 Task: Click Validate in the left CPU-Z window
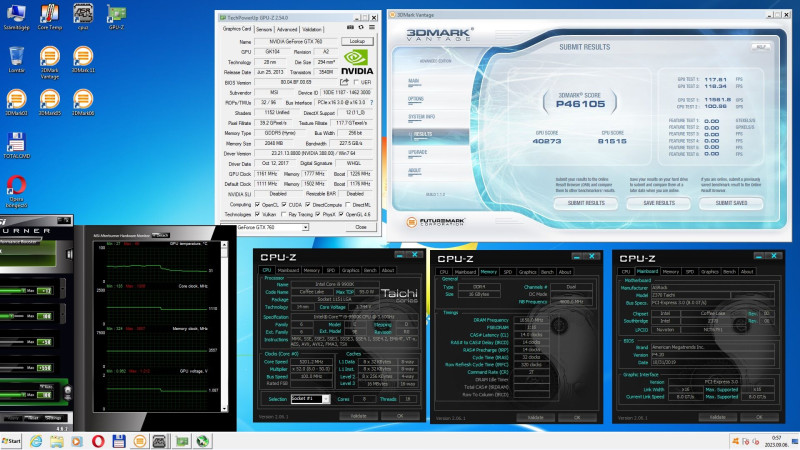358,416
